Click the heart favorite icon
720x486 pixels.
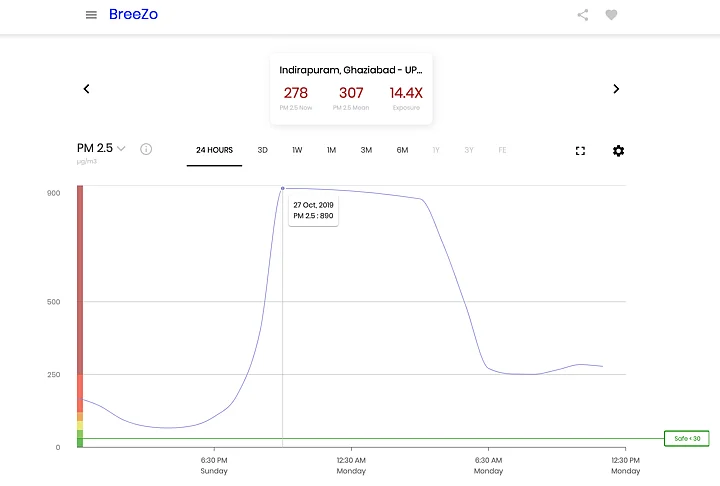[611, 15]
